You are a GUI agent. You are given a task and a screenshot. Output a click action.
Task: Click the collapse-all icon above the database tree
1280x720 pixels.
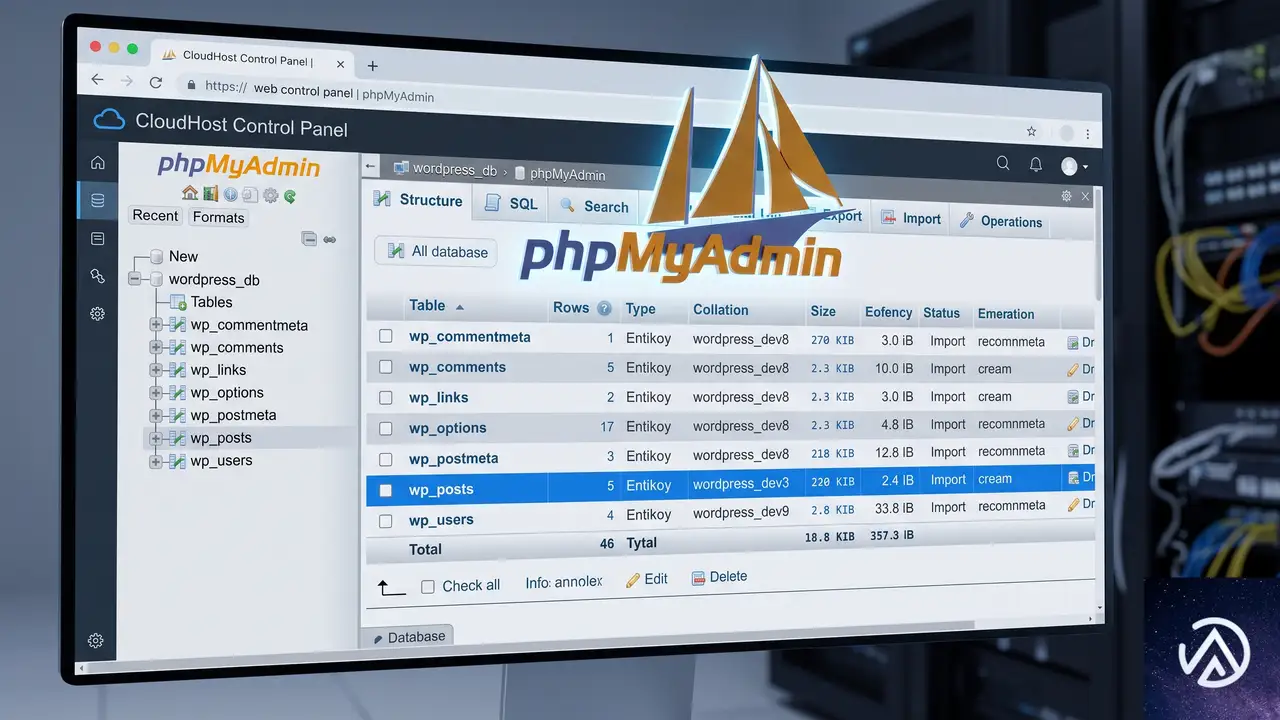tap(309, 239)
